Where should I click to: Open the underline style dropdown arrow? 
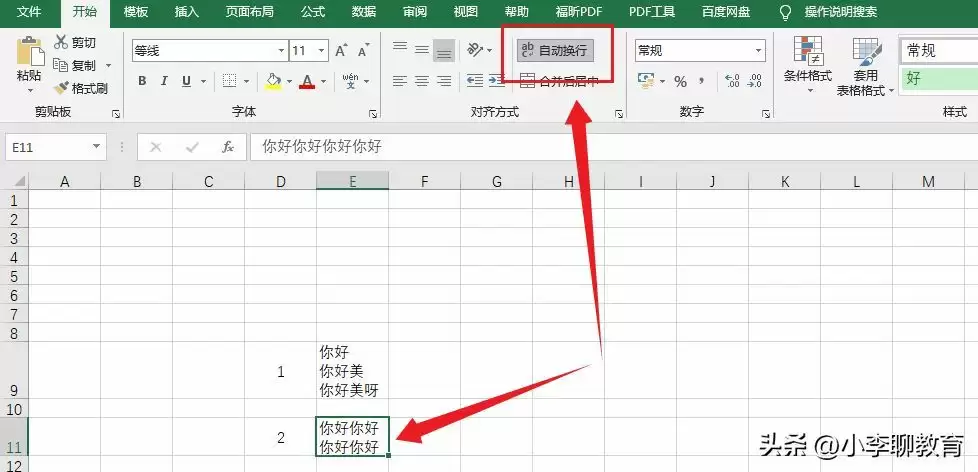(203, 82)
